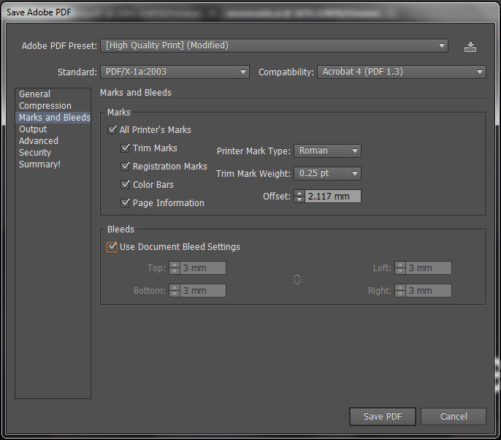This screenshot has height=440, width=501.
Task: Toggle the bleed link chain icon
Action: [x=297, y=279]
